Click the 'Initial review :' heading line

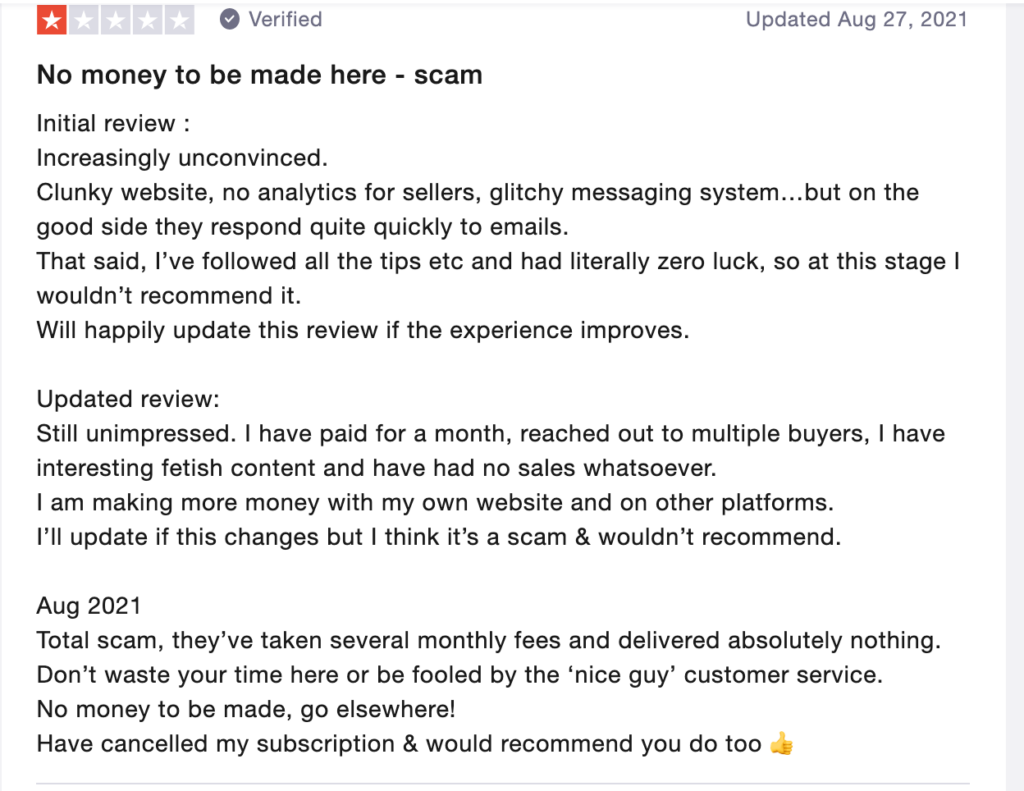pos(113,123)
